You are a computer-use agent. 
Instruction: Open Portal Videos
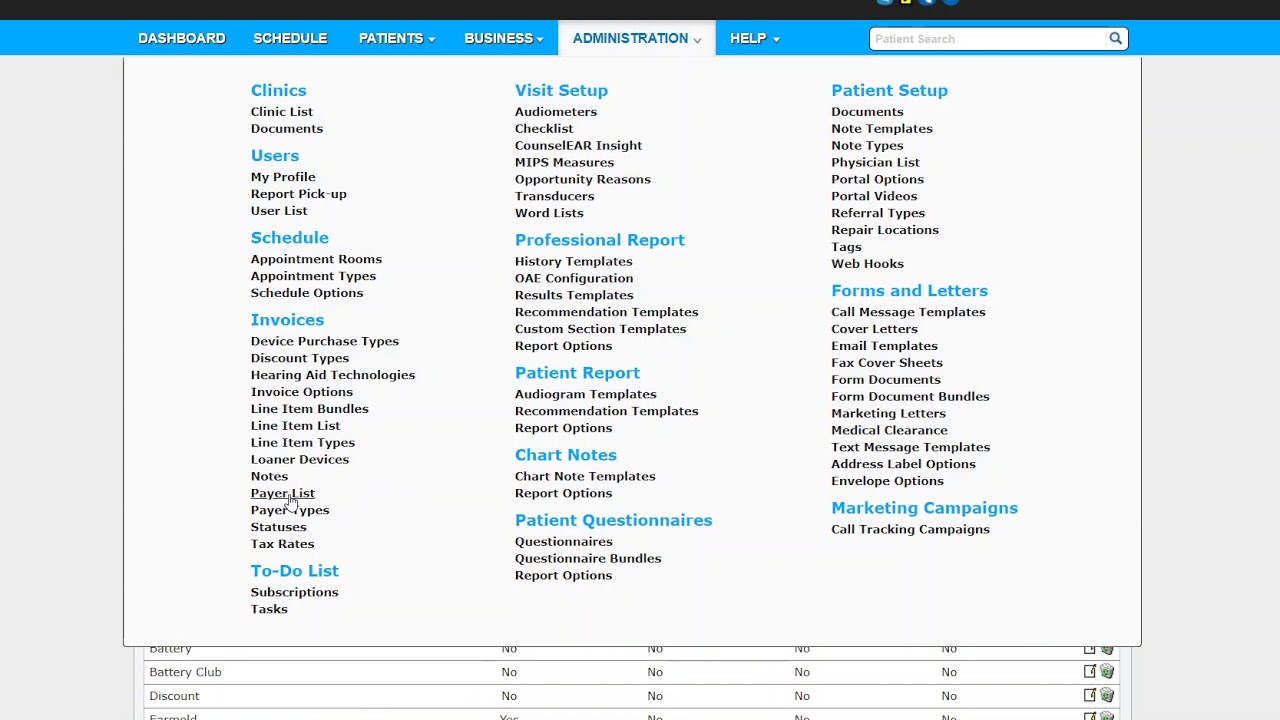point(874,197)
